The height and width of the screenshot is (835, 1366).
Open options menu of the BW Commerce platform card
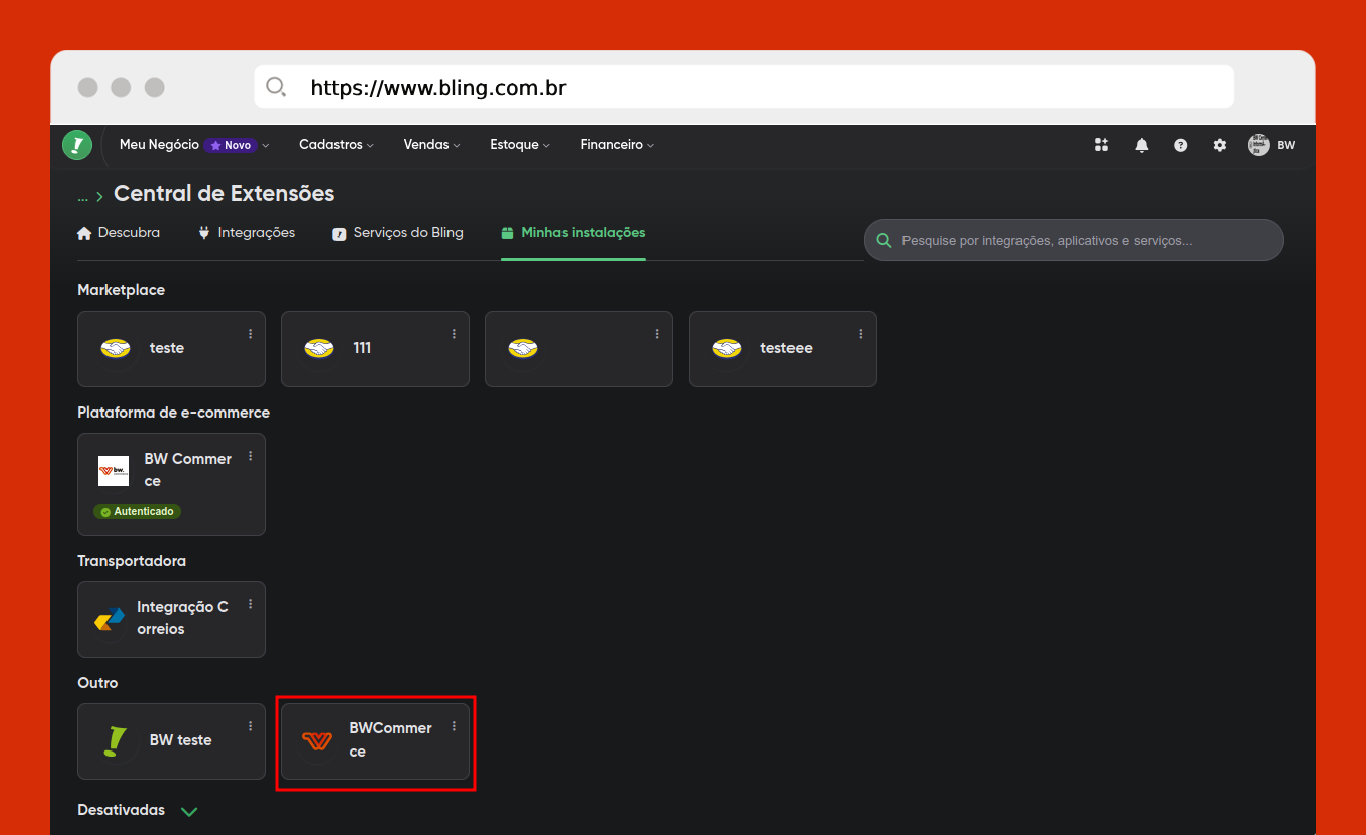click(250, 456)
